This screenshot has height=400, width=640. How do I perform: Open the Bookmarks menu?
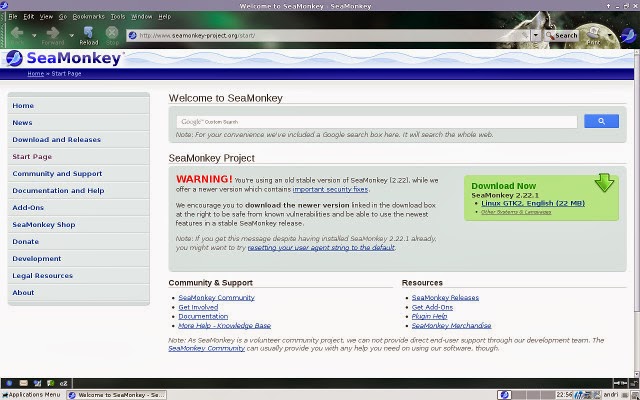pos(89,17)
